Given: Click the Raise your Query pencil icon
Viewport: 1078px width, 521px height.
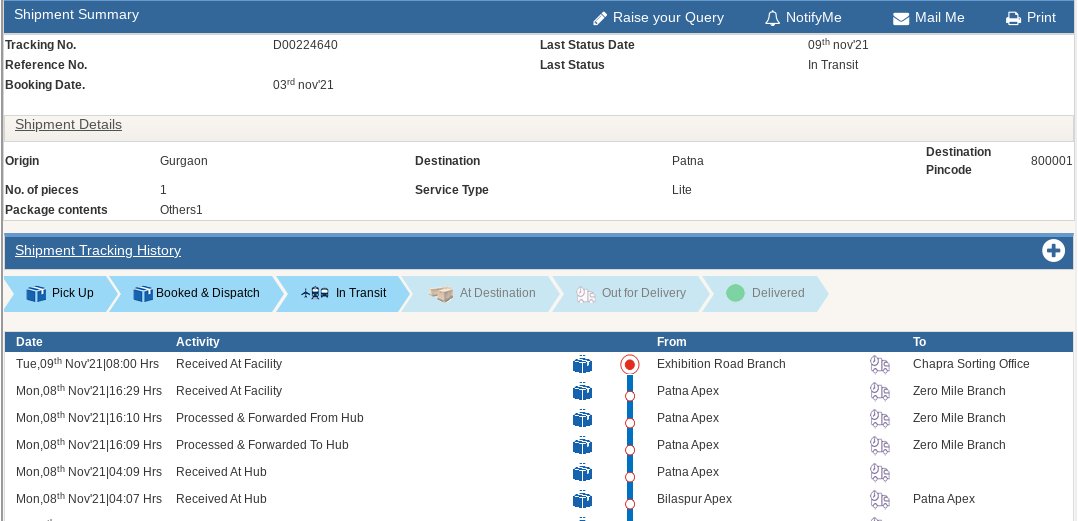Looking at the screenshot, I should pyautogui.click(x=600, y=19).
